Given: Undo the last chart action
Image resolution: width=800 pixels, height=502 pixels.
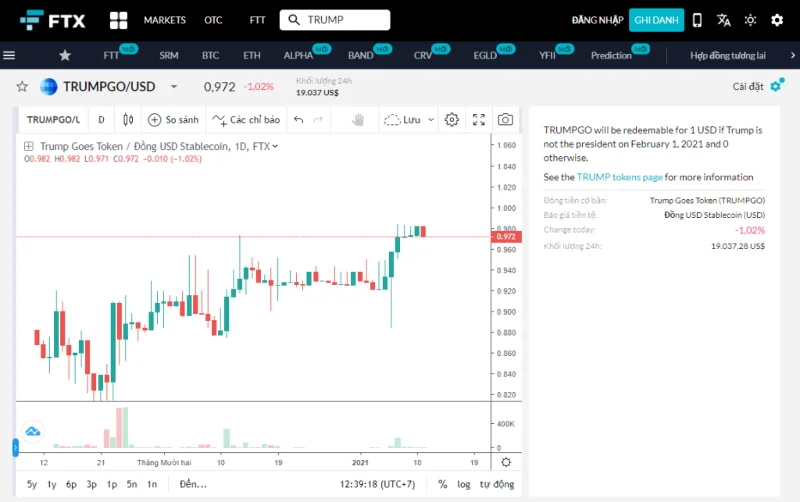Looking at the screenshot, I should (x=298, y=119).
